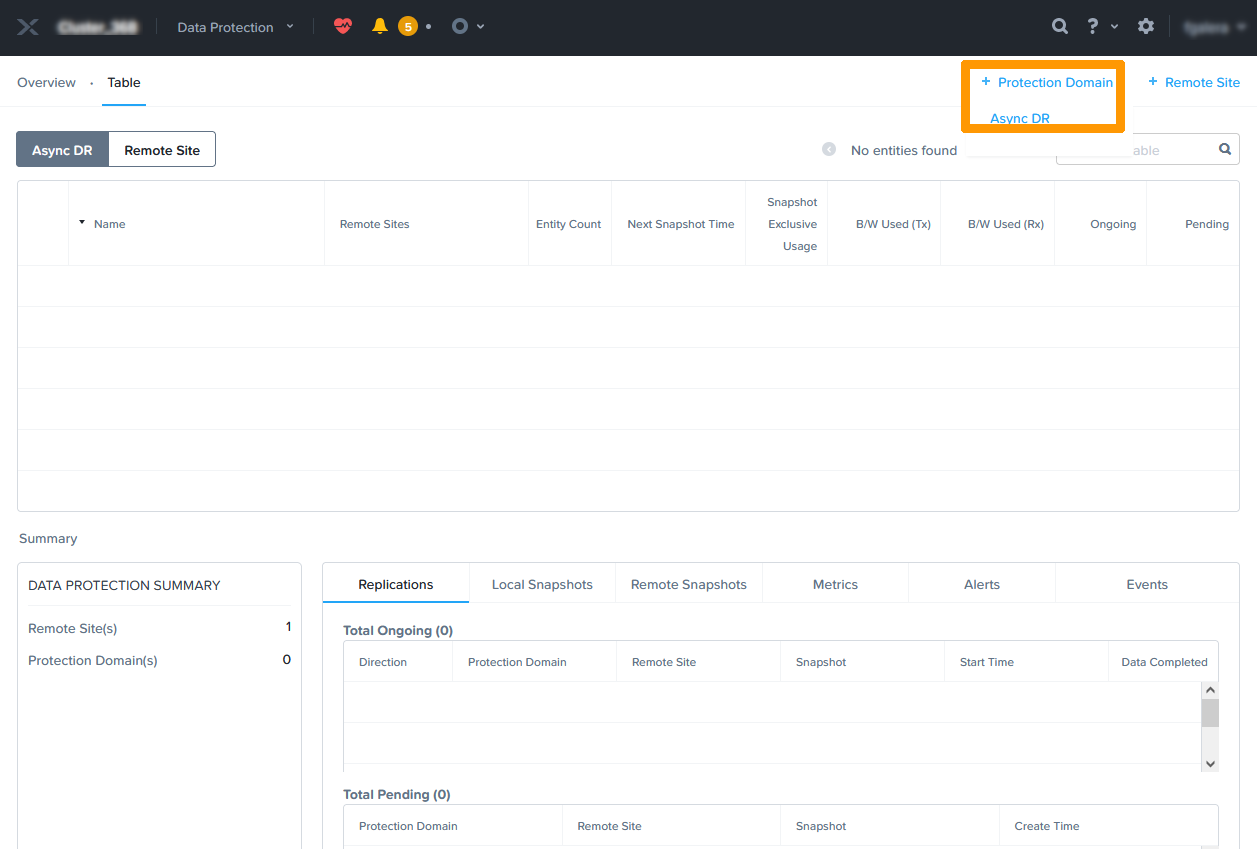Click the + Remote Site link
Screen dimensions: 1257x849
(1193, 83)
